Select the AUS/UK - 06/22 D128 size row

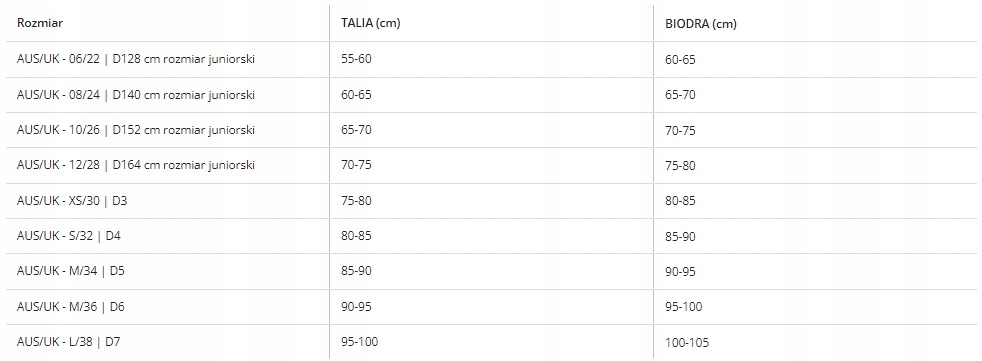tap(491, 60)
